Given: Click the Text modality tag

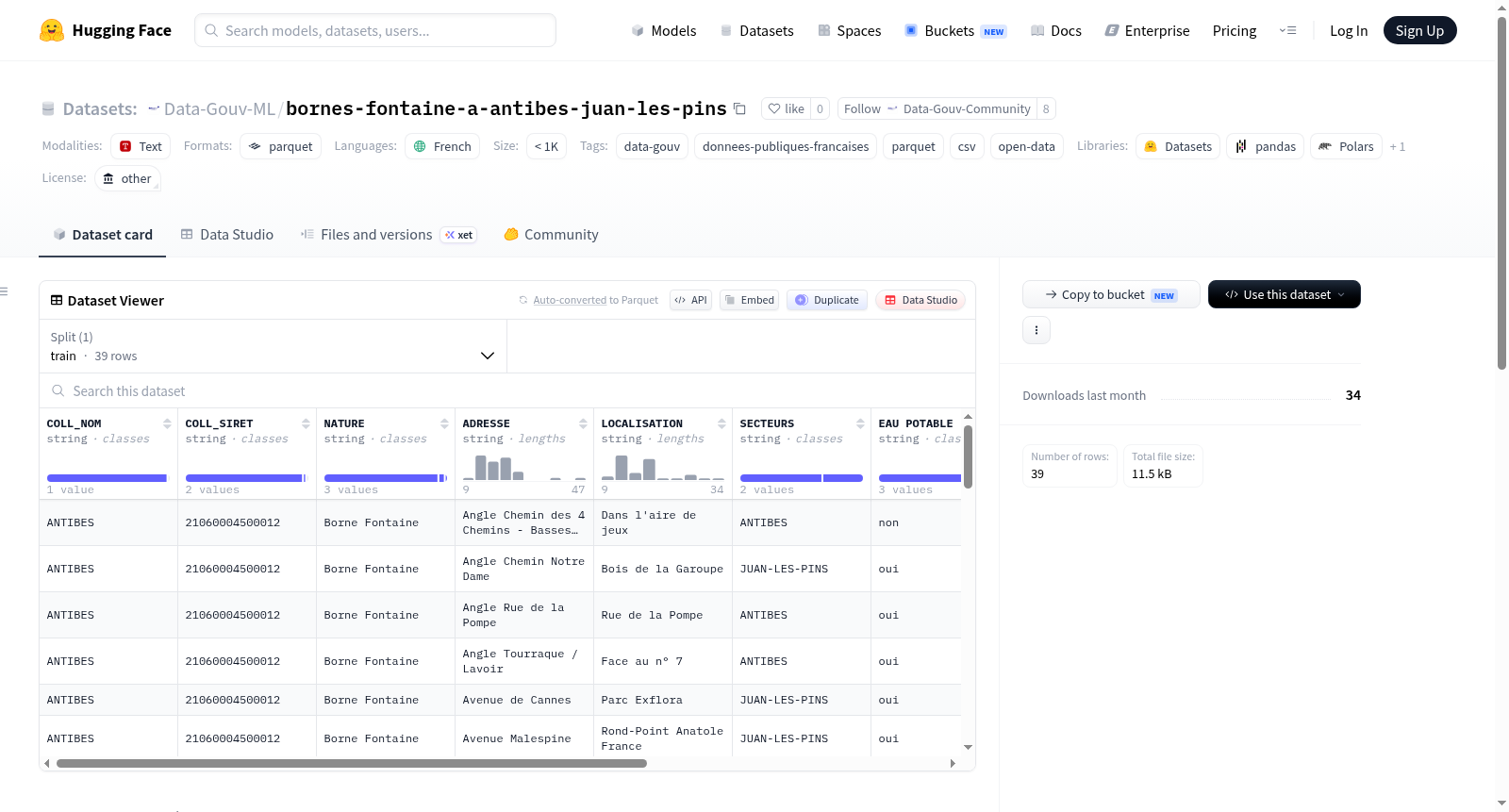Looking at the screenshot, I should (x=141, y=146).
